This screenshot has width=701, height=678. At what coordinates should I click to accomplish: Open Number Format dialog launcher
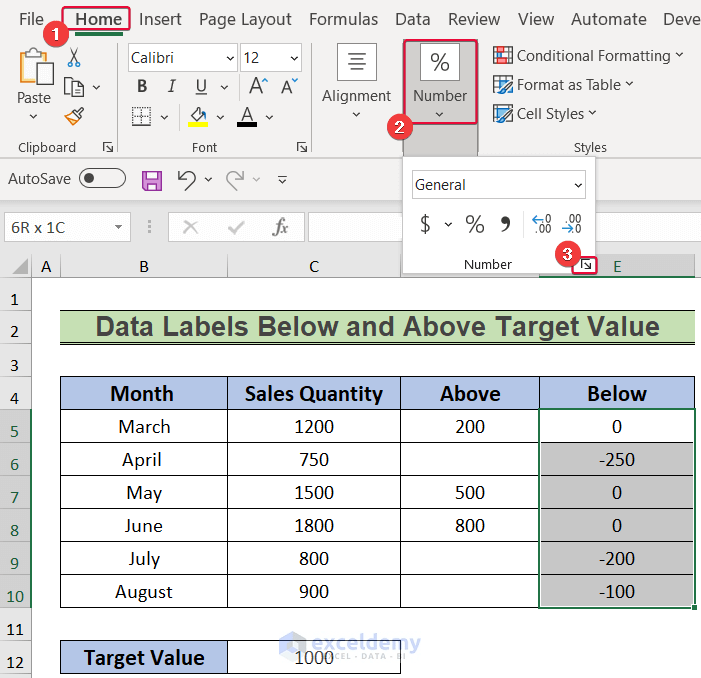586,265
